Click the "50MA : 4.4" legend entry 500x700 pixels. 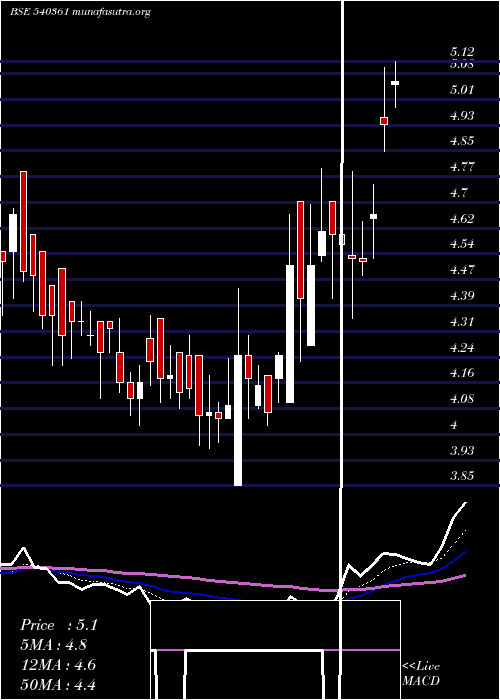pyautogui.click(x=58, y=685)
